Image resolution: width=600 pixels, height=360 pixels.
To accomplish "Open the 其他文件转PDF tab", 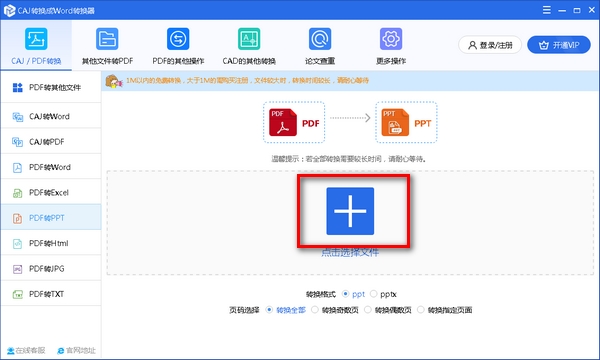I will [107, 46].
